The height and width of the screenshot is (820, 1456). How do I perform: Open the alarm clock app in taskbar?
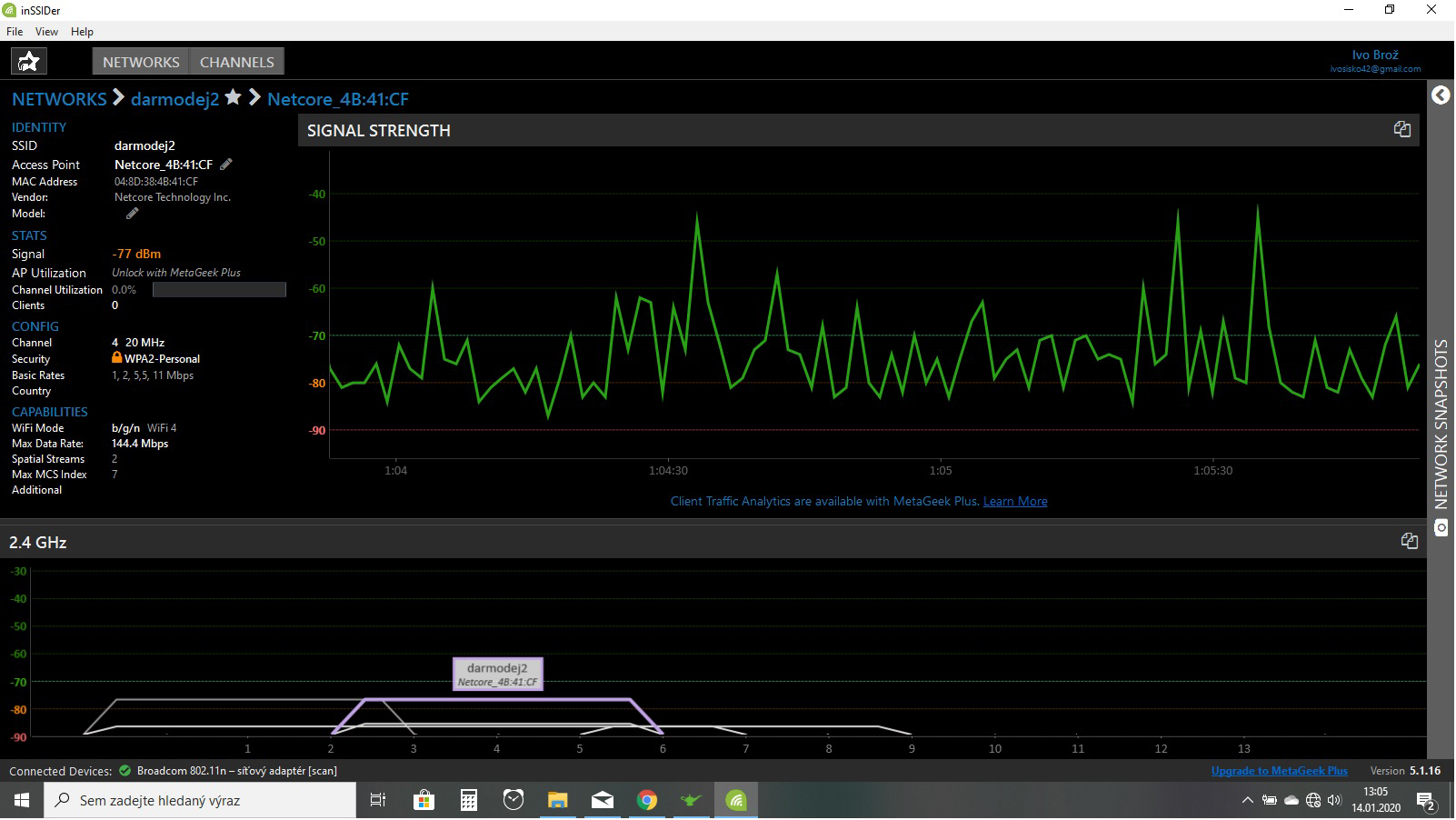[514, 801]
